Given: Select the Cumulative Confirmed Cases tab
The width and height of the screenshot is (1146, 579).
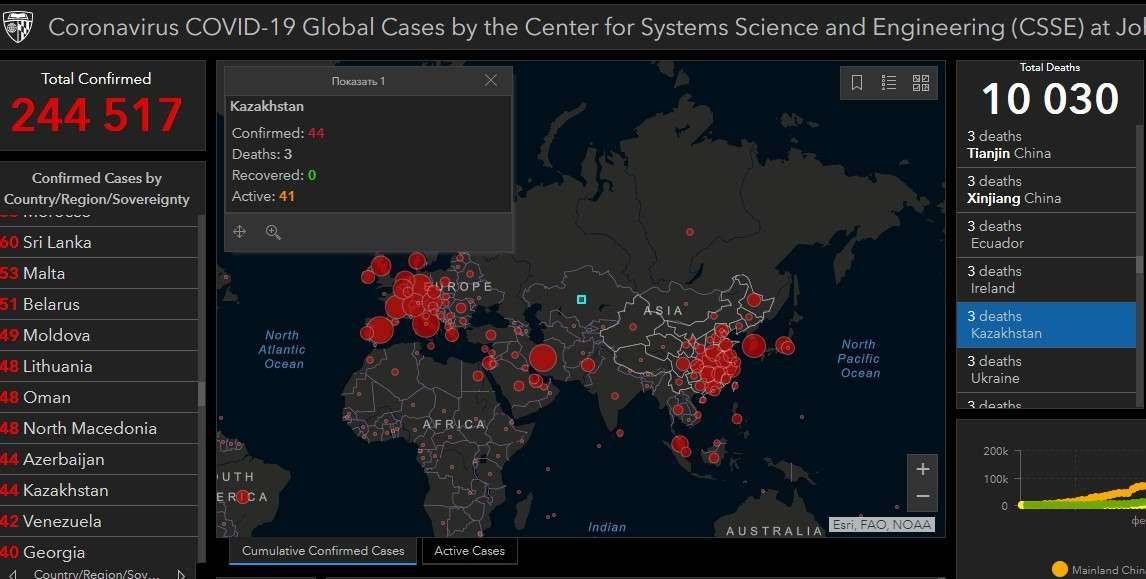Looking at the screenshot, I should click(x=323, y=551).
